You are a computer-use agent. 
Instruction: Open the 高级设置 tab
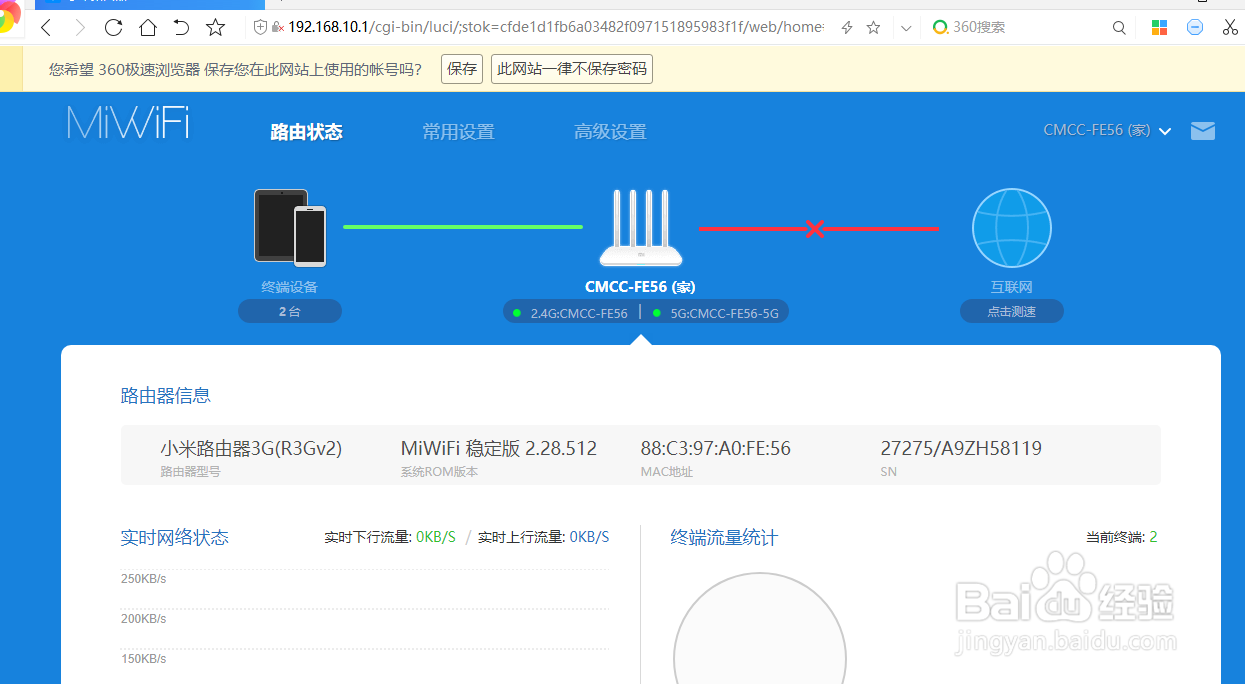point(610,132)
